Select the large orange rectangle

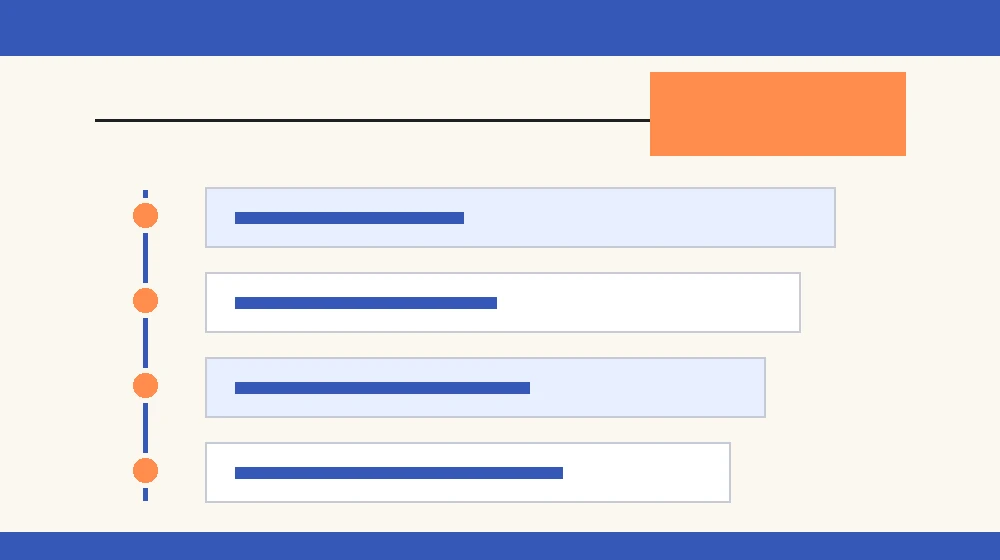coord(777,114)
